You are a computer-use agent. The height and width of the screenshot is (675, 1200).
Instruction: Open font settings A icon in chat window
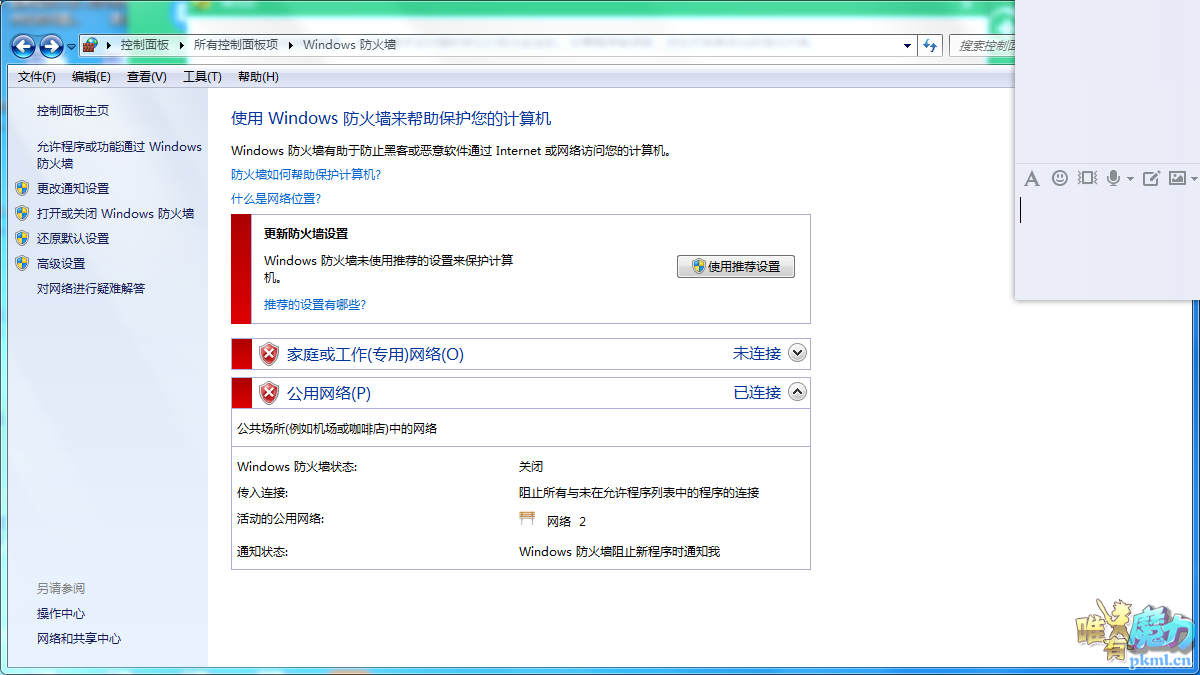point(1032,178)
